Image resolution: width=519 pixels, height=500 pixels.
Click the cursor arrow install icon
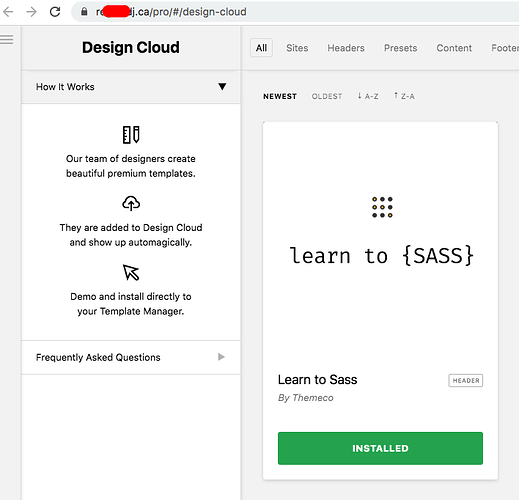coord(131,272)
